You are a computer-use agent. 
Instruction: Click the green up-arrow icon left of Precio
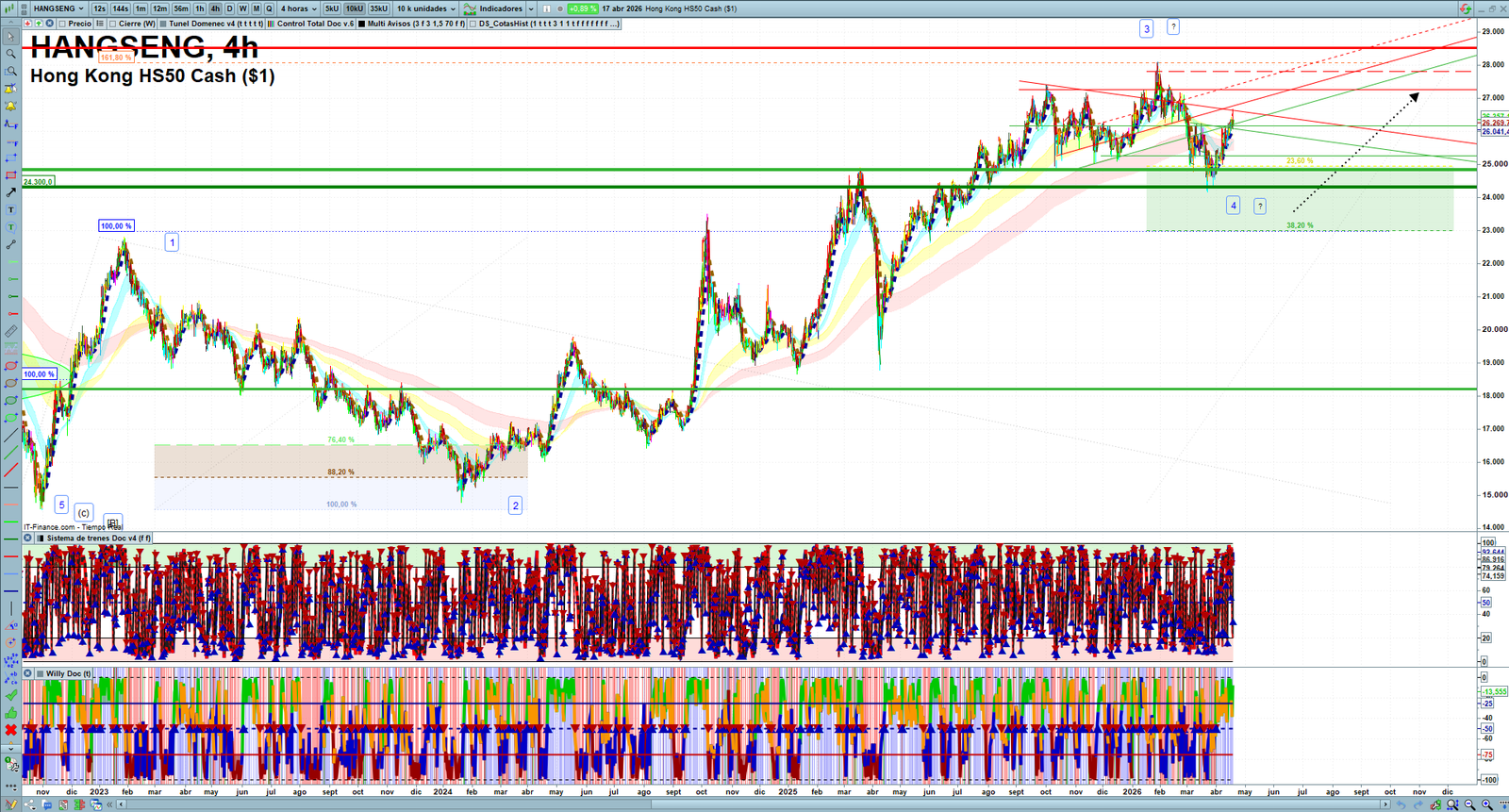point(39,24)
